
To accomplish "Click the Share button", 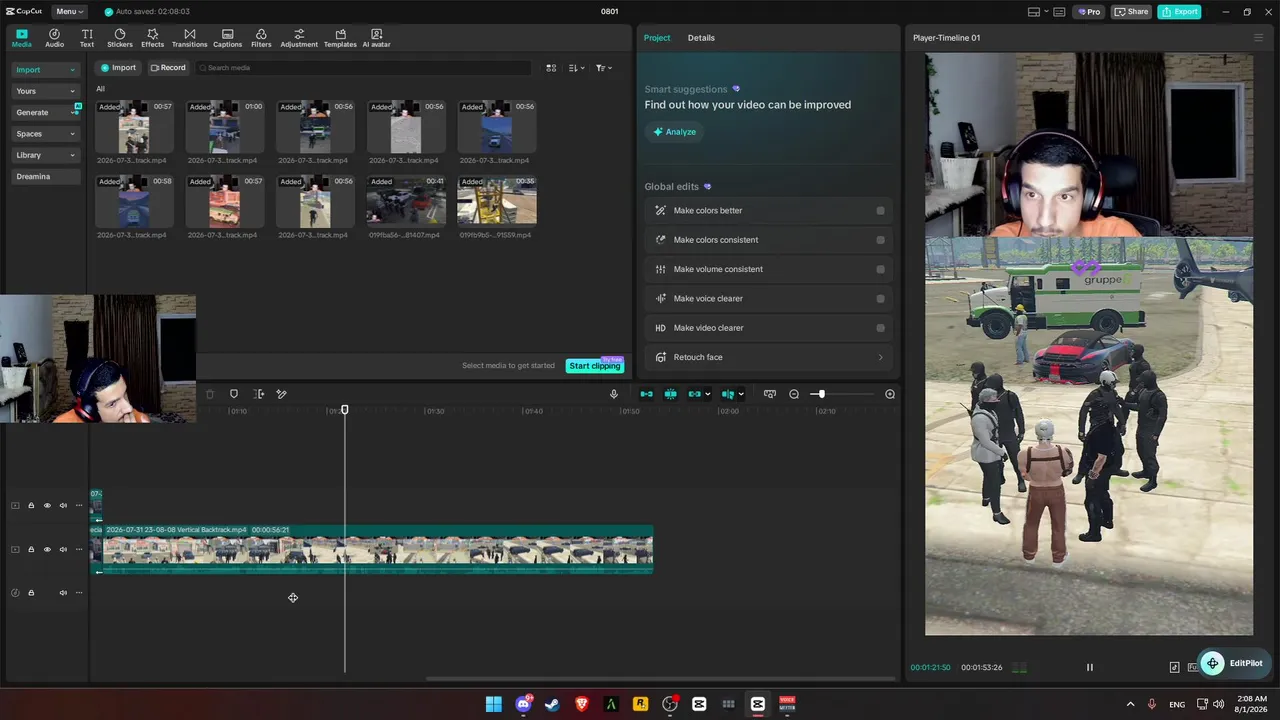I will click(x=1131, y=12).
